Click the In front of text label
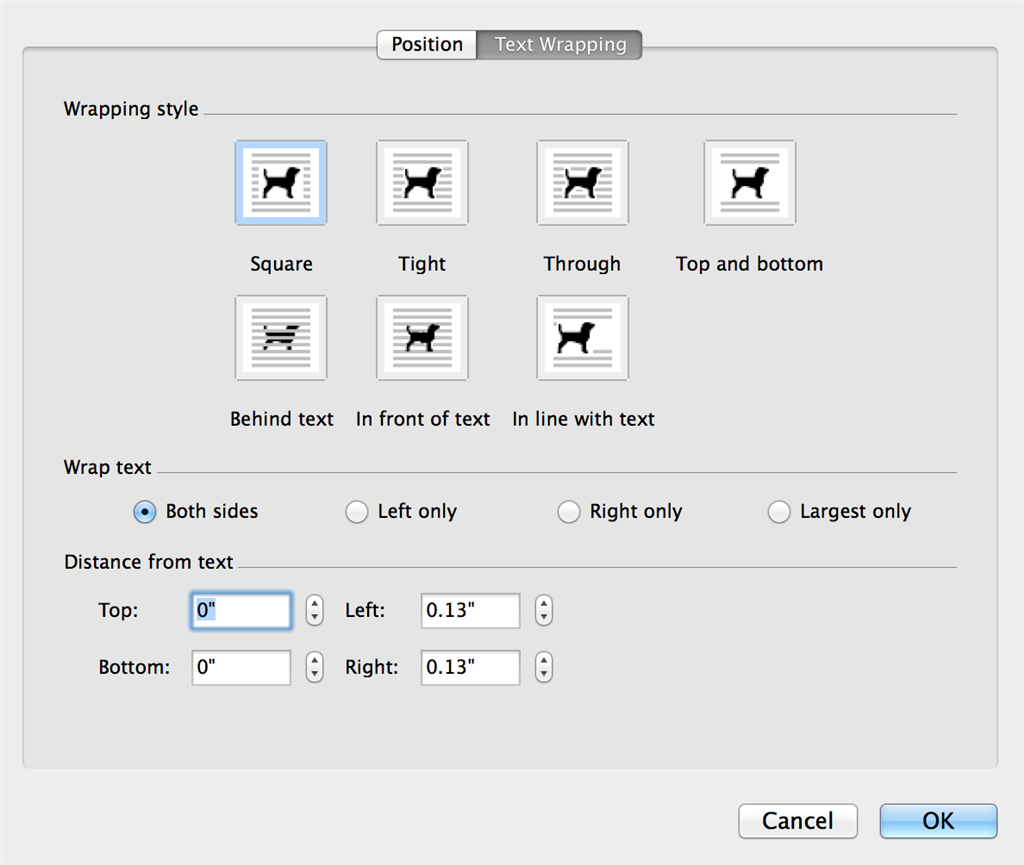 tap(423, 418)
